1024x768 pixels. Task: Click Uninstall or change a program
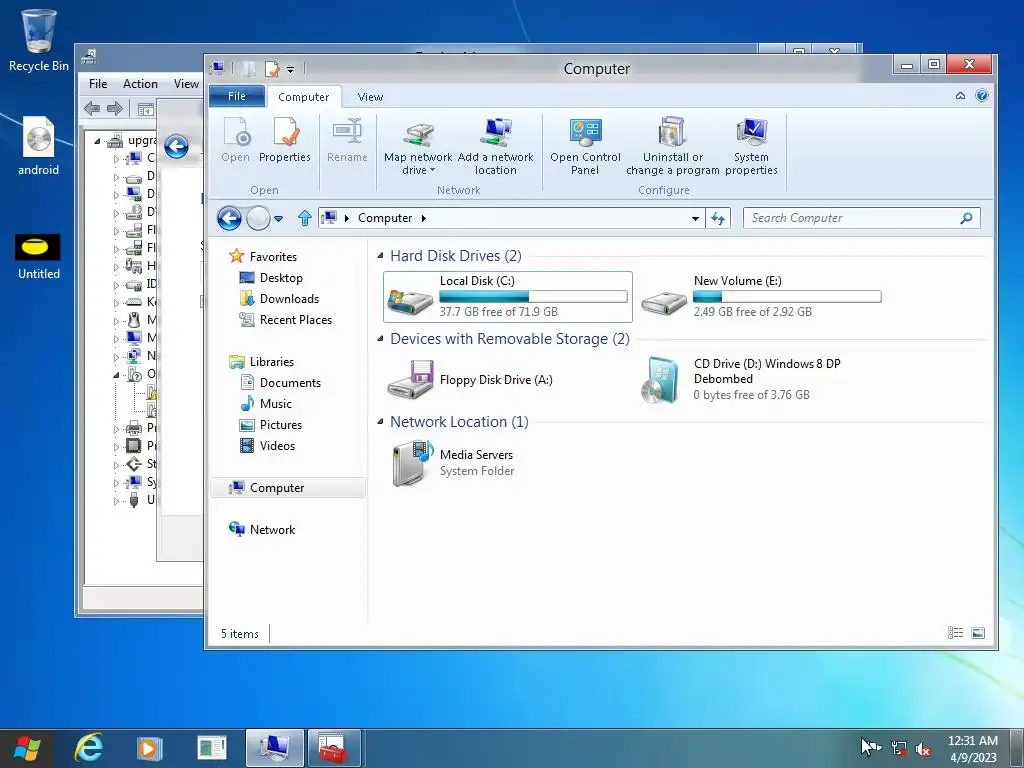coord(673,147)
